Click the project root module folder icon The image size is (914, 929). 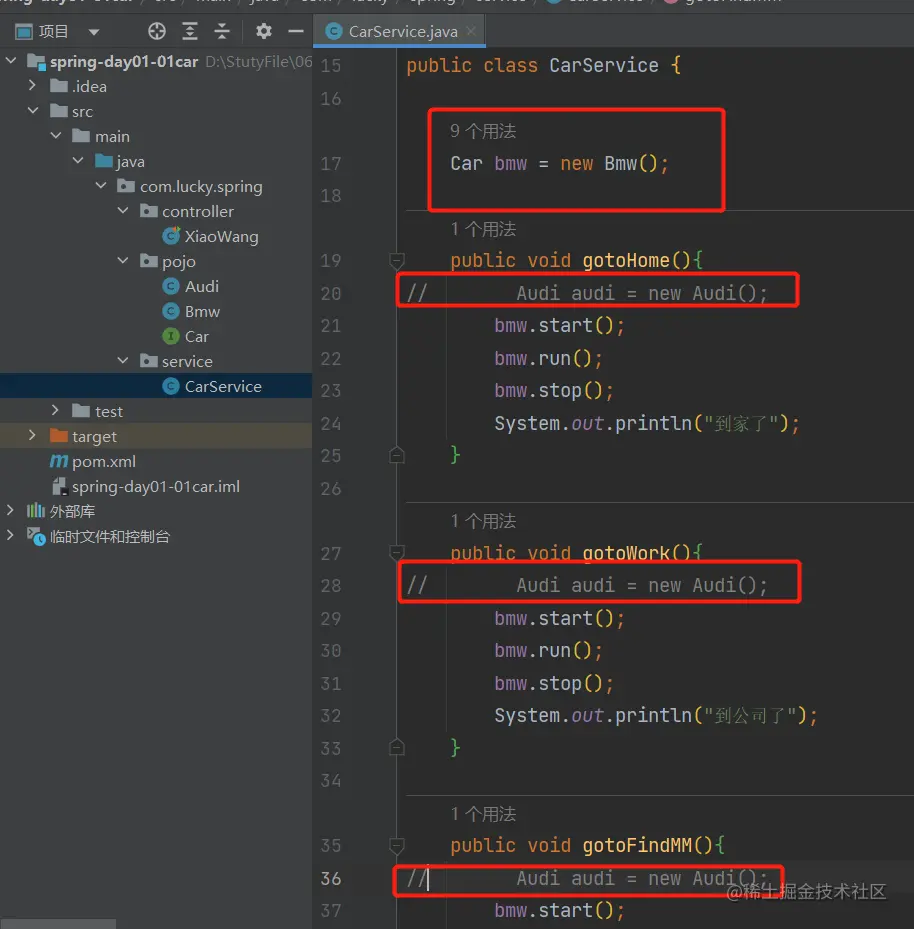tap(36, 62)
